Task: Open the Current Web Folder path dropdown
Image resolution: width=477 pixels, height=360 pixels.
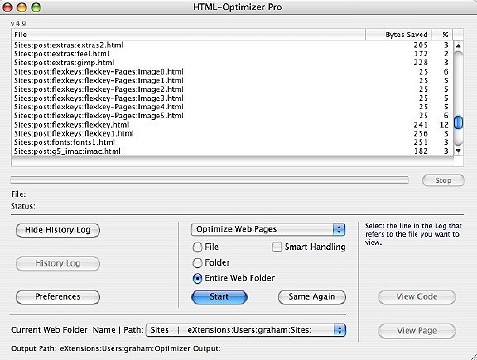Action: point(246,330)
